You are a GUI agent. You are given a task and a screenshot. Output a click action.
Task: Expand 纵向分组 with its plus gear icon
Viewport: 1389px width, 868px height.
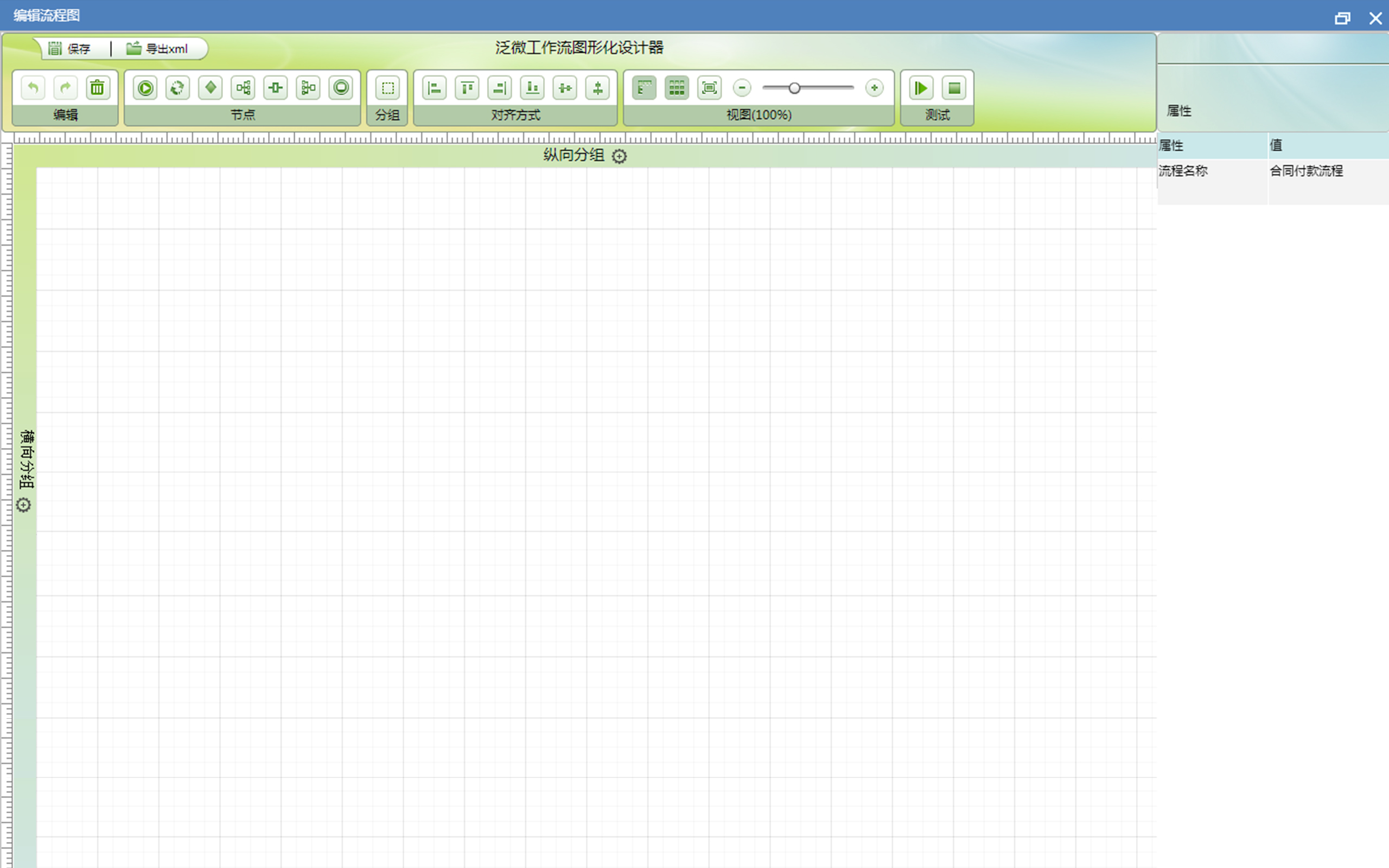(x=619, y=156)
